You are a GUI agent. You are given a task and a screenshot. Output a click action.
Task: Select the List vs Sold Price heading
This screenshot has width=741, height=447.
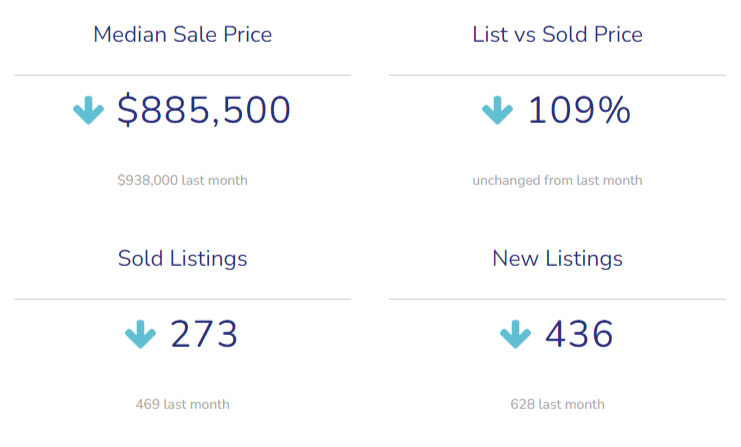click(557, 35)
